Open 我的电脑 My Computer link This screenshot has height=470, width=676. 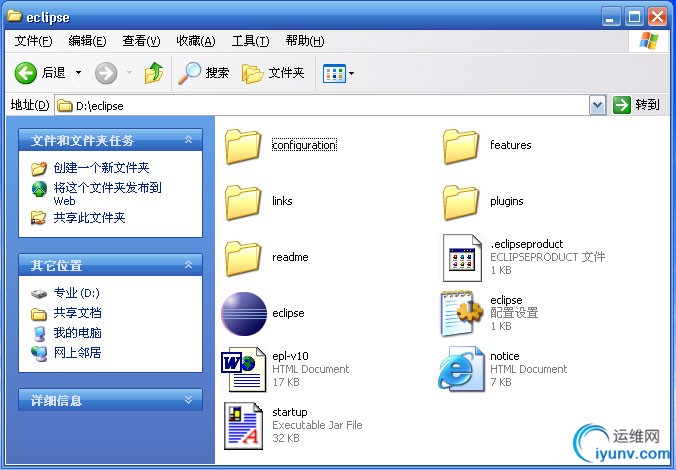click(x=77, y=333)
